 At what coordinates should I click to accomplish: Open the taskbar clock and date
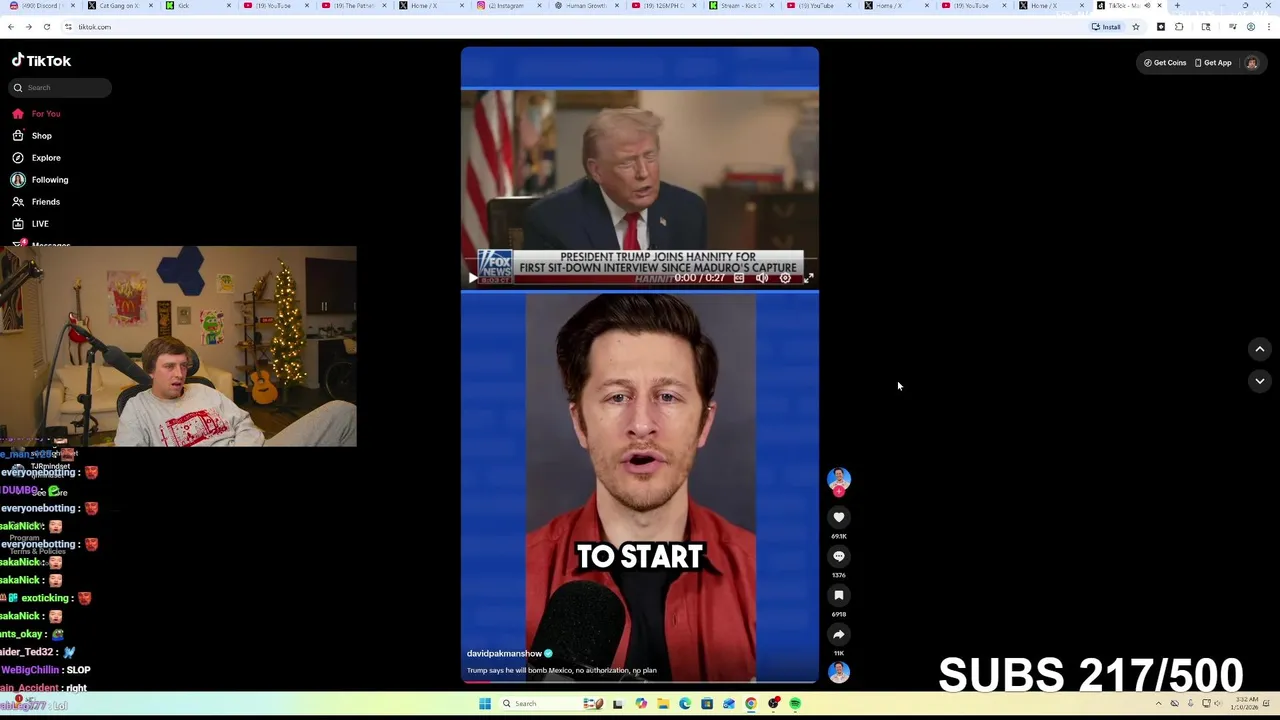1246,704
